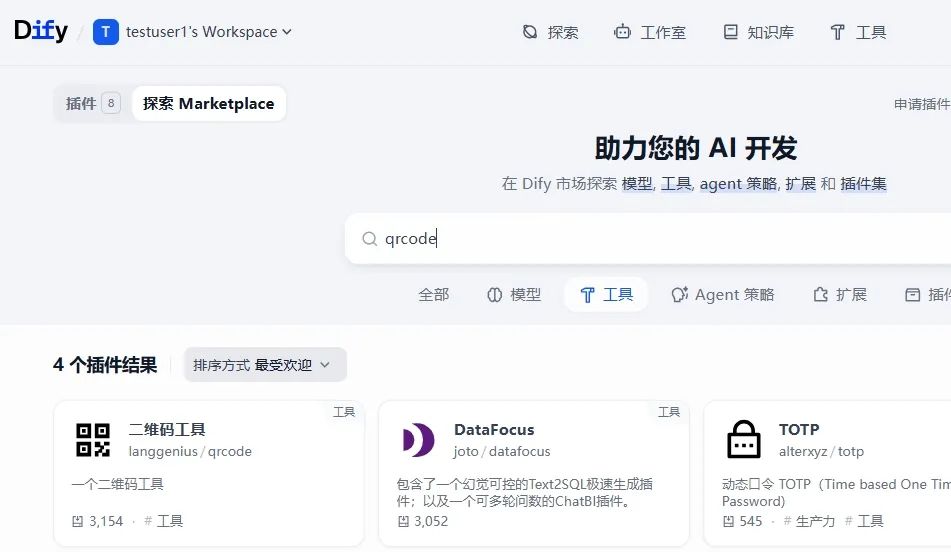Open the 知识库 navigation item
Viewport: 951px width, 552px height.
758,32
